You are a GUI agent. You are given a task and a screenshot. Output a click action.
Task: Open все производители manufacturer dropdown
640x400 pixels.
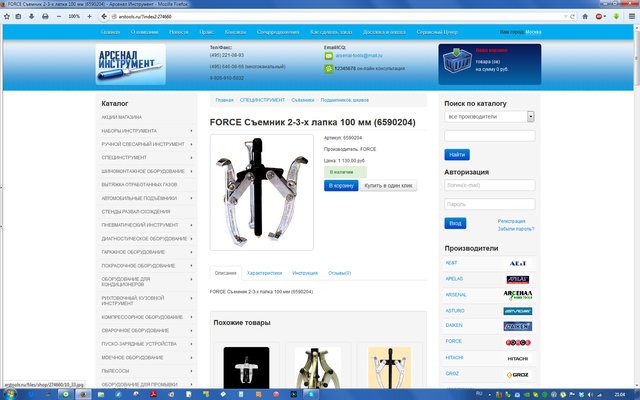pyautogui.click(x=489, y=117)
